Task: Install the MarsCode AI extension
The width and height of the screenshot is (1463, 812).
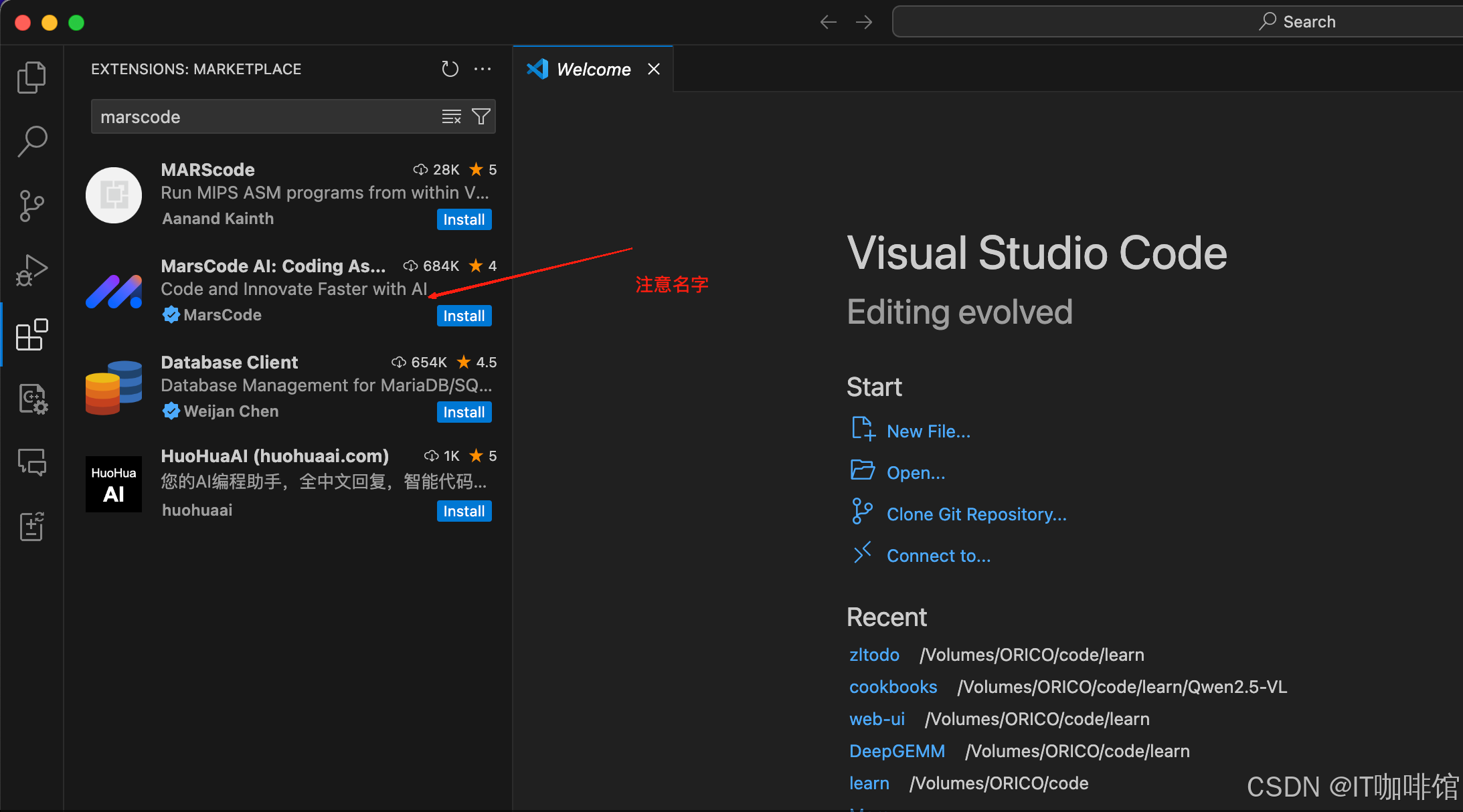Action: click(464, 316)
